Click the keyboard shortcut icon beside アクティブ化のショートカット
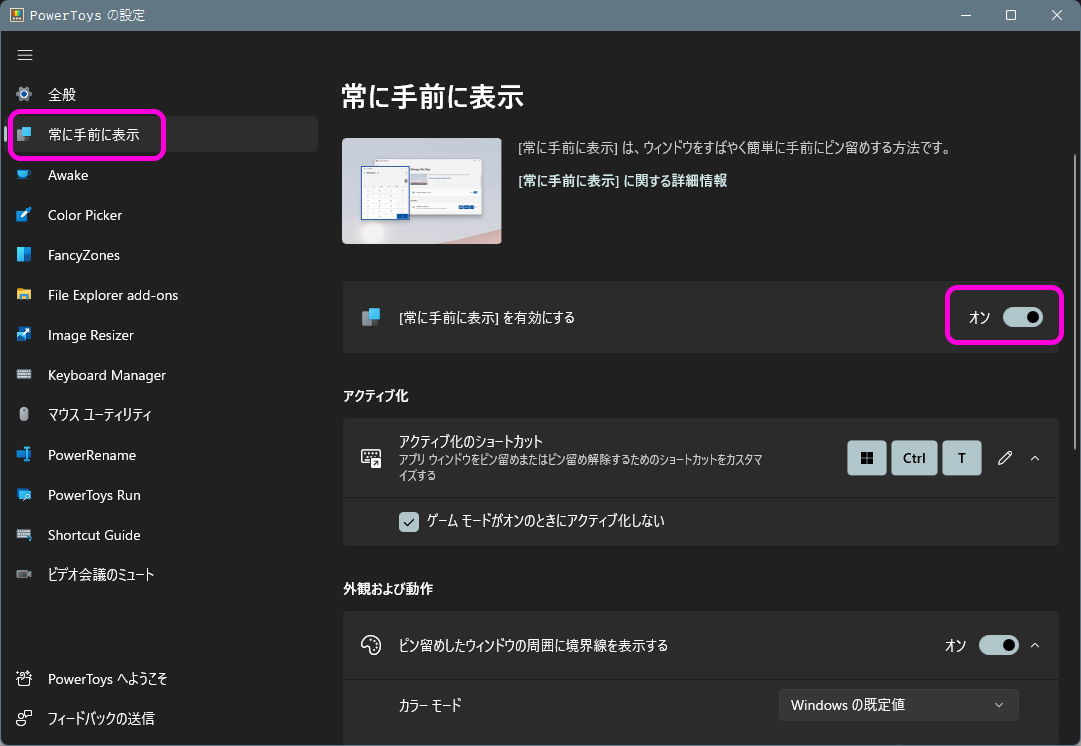This screenshot has height=746, width=1081. (x=371, y=458)
